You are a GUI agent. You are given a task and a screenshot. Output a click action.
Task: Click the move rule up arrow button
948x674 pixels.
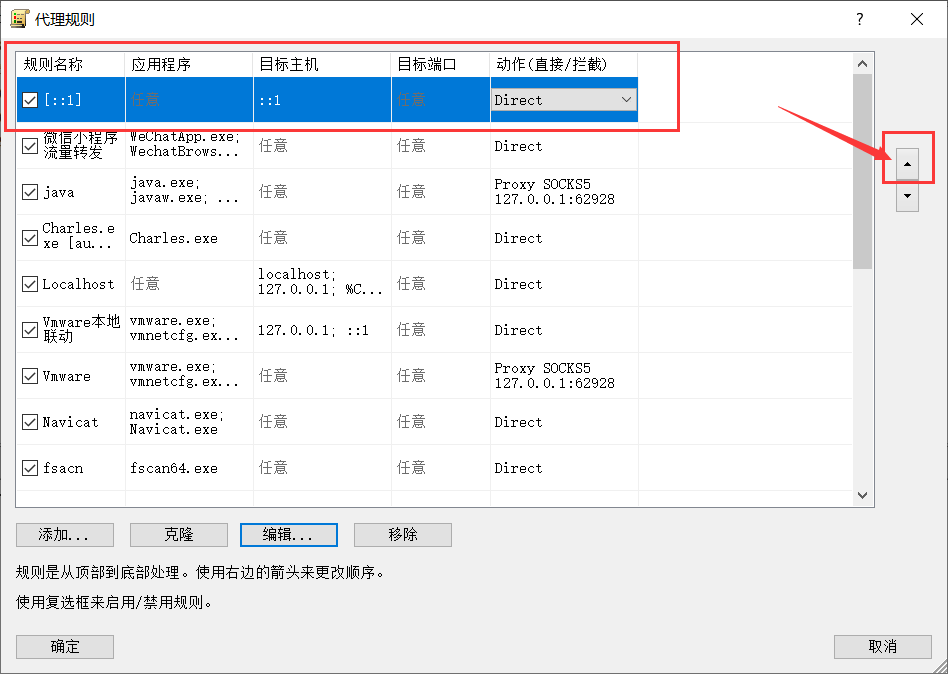point(907,163)
